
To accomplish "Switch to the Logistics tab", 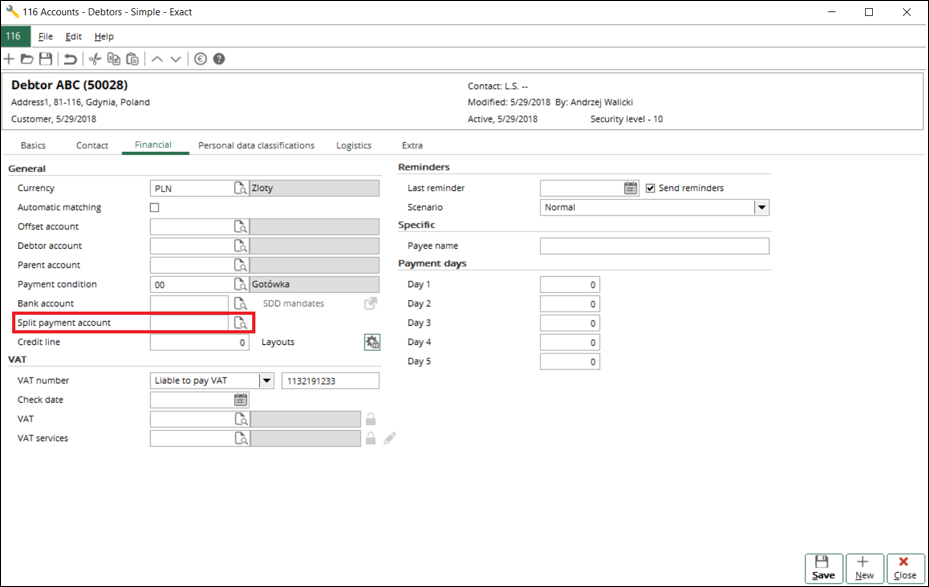I will (x=354, y=145).
